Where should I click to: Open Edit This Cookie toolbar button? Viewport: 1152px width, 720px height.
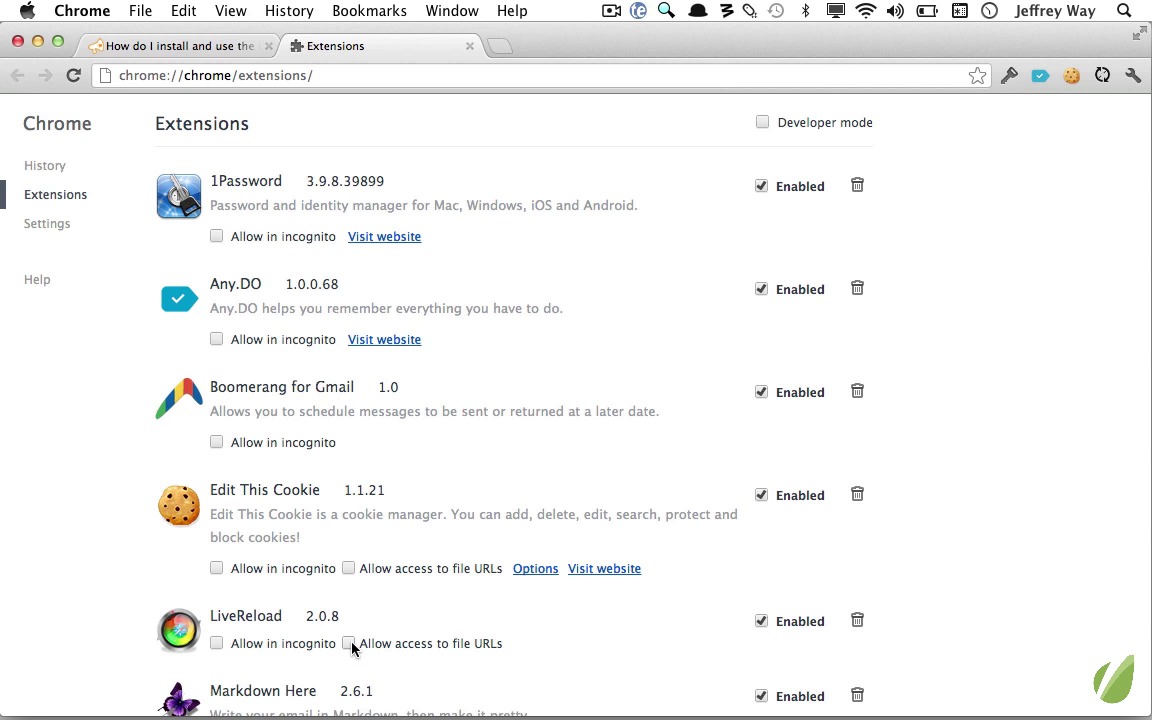tap(1071, 75)
